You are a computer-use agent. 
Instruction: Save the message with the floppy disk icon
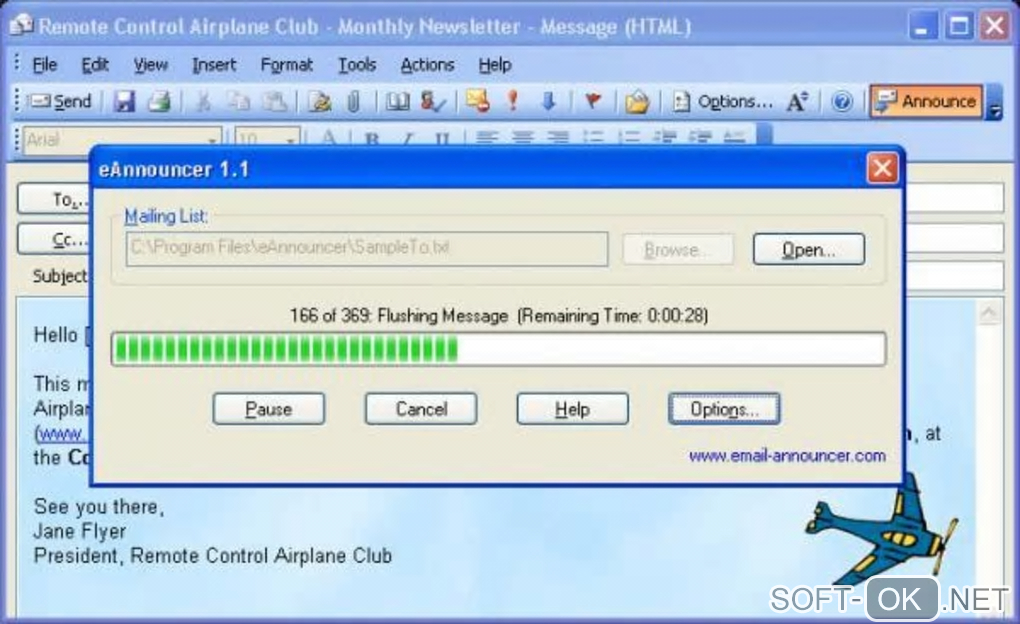tap(124, 102)
